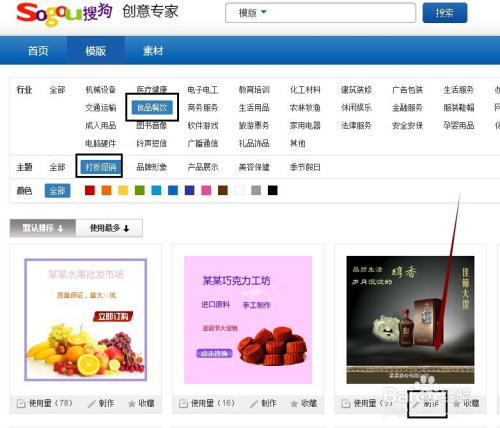The image size is (500, 428).
Task: Select the blue color swatch
Action: click(x=173, y=190)
